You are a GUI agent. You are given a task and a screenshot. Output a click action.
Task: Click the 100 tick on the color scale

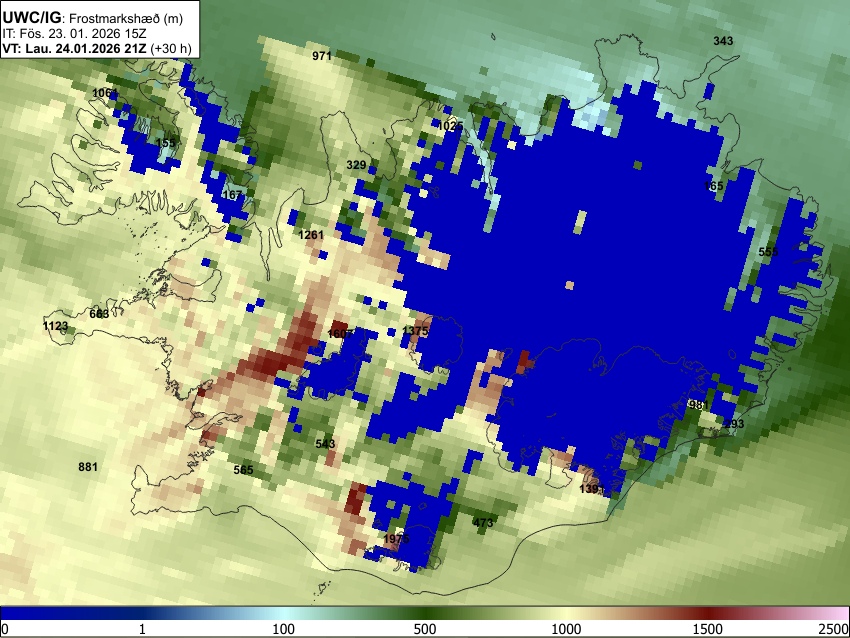pos(284,629)
